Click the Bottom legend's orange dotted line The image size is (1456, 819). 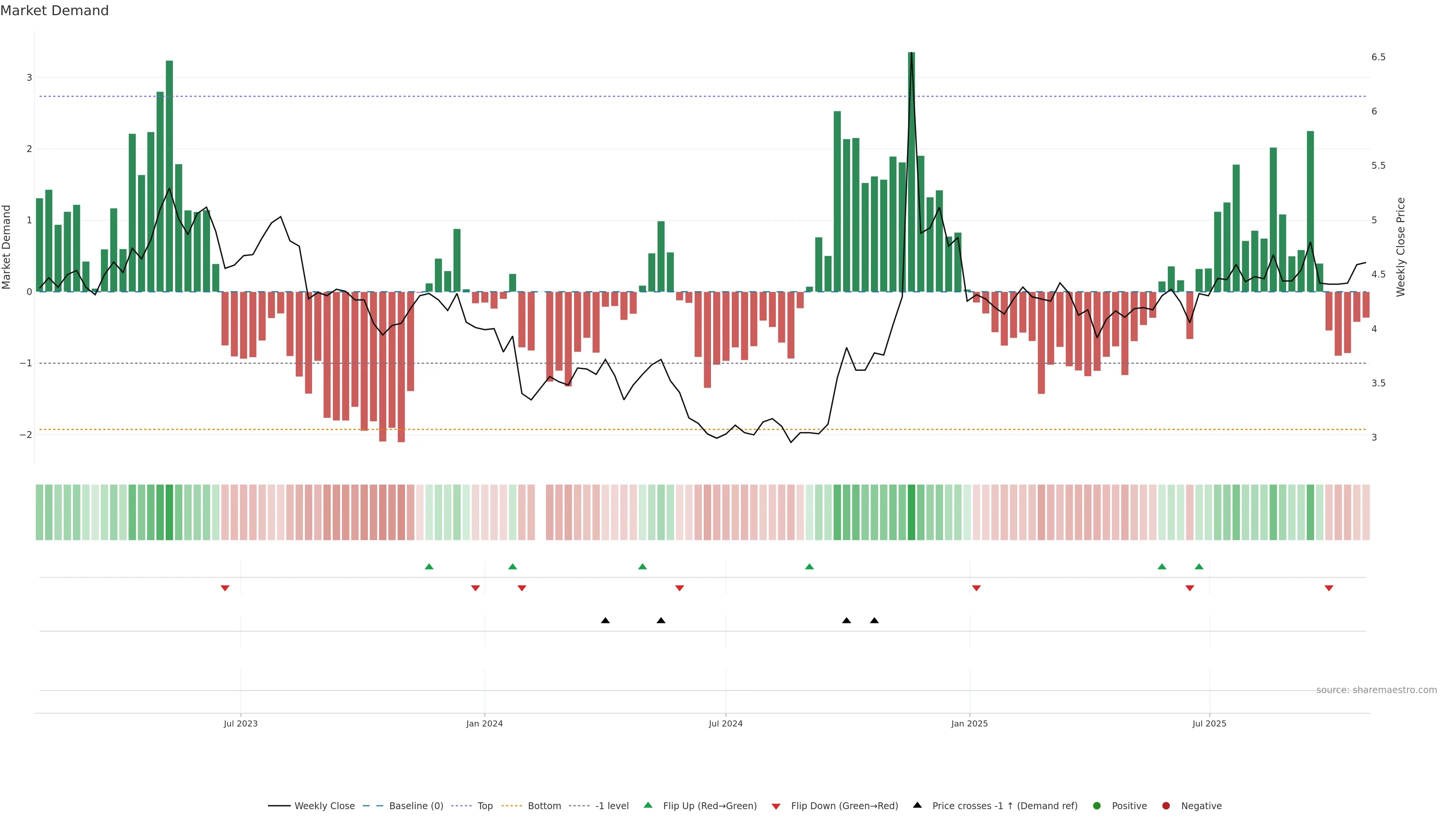[x=511, y=805]
